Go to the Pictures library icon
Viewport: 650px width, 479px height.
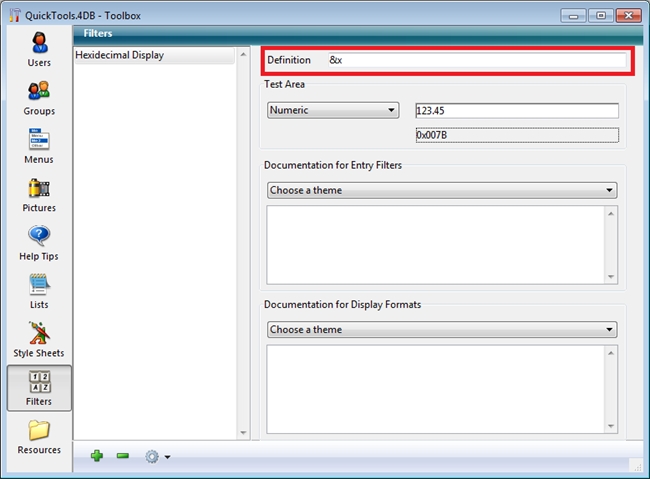coord(39,189)
